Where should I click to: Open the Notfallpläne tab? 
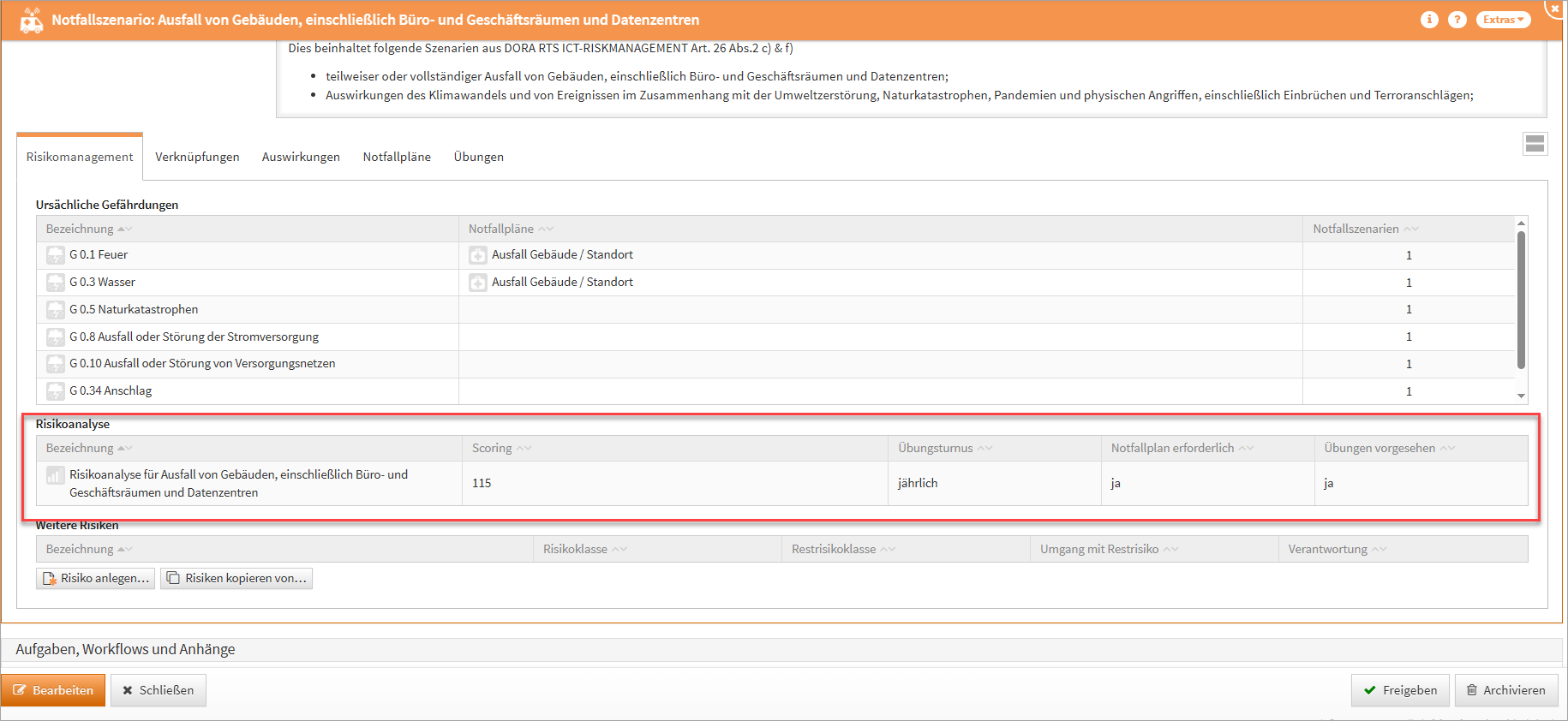(397, 158)
